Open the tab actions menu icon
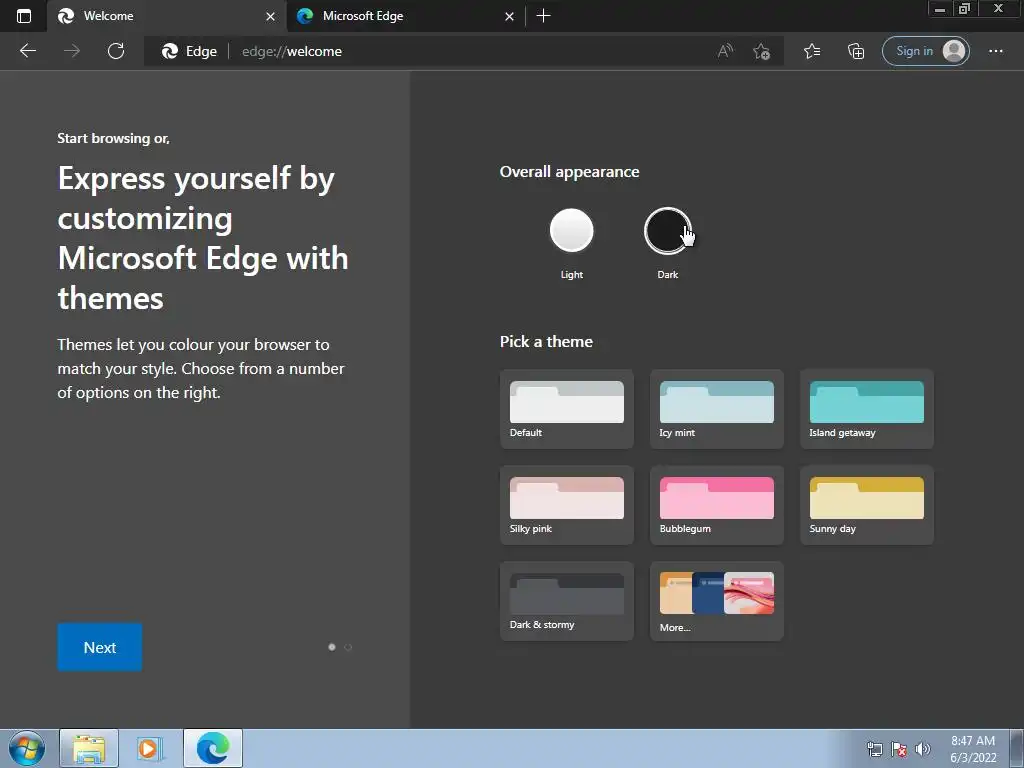The image size is (1024, 768). click(x=24, y=16)
